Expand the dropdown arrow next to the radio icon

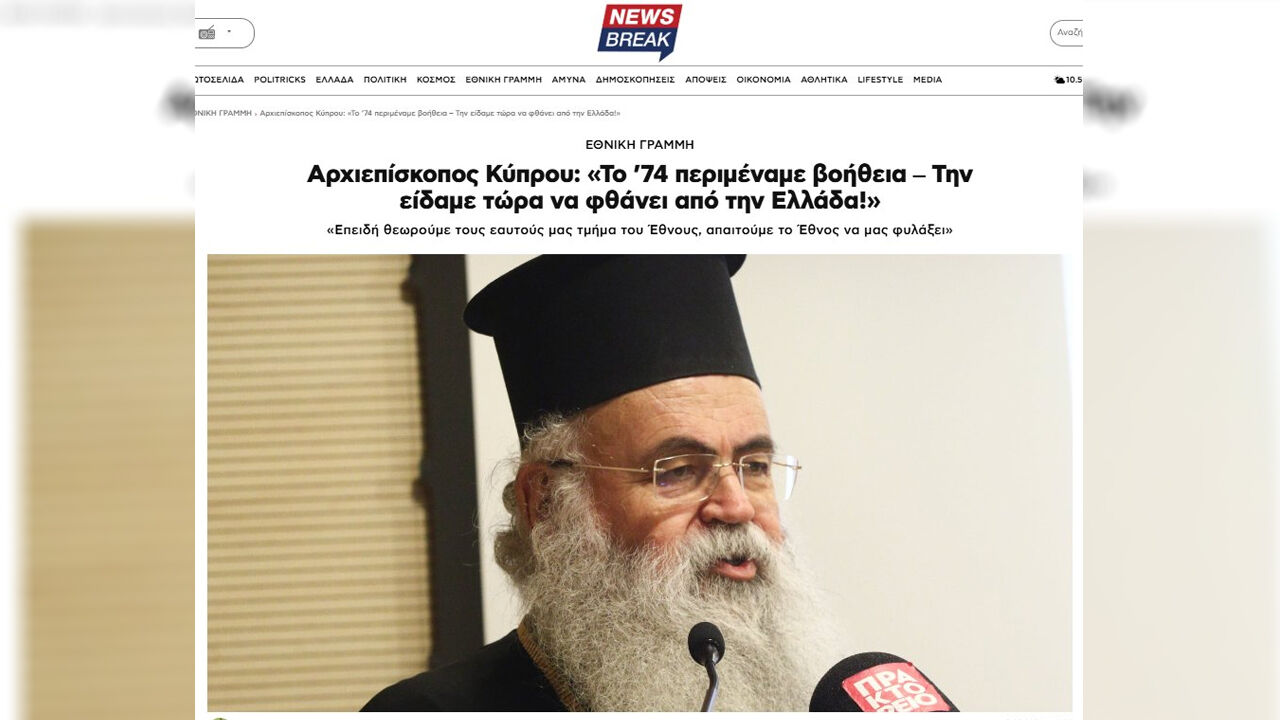pos(230,32)
